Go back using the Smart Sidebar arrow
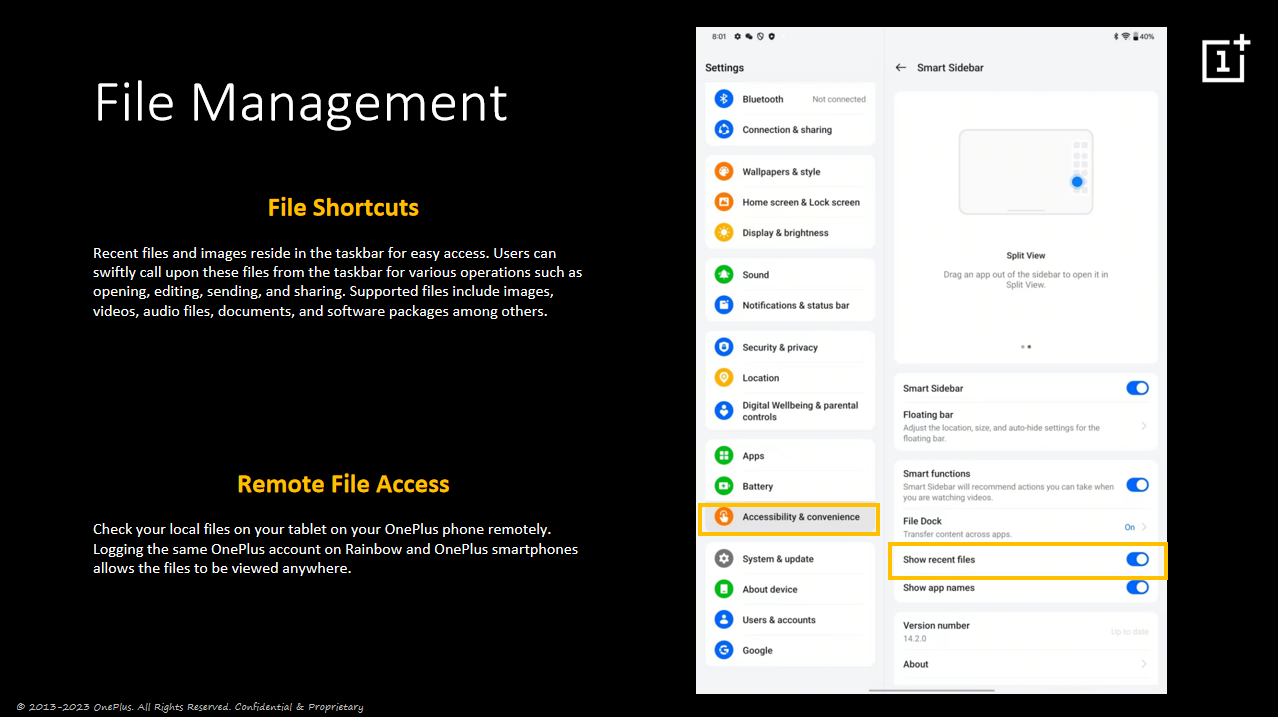 tap(901, 68)
